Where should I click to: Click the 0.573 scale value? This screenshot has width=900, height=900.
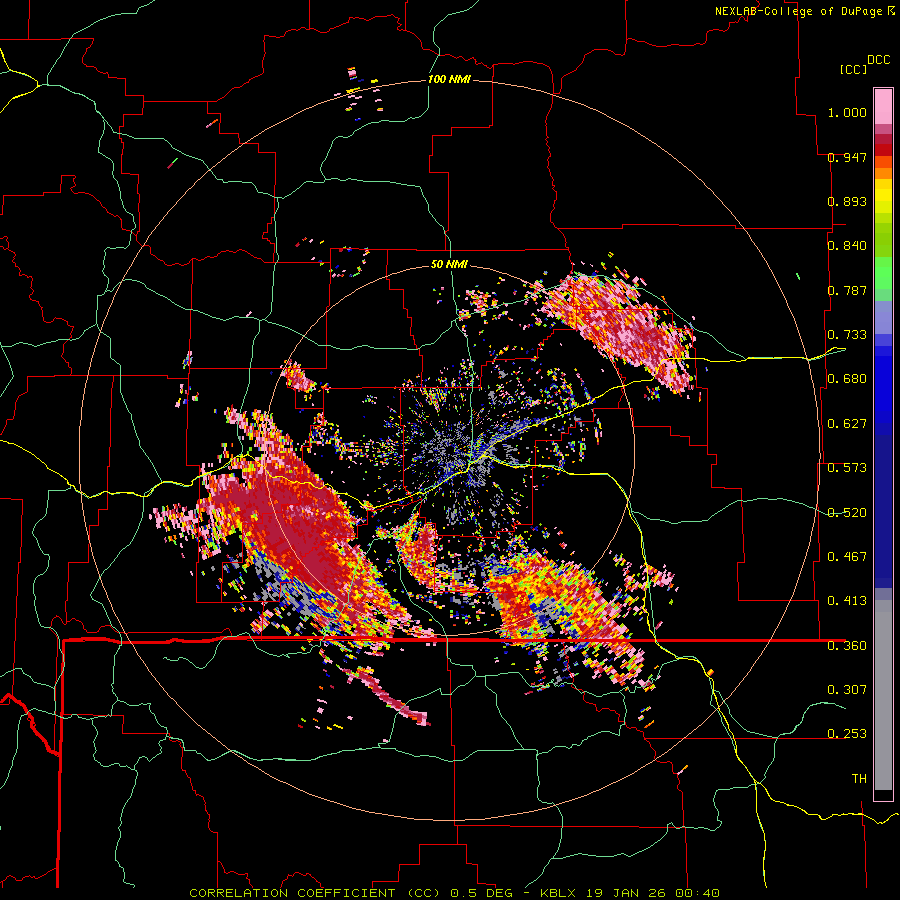coord(847,468)
